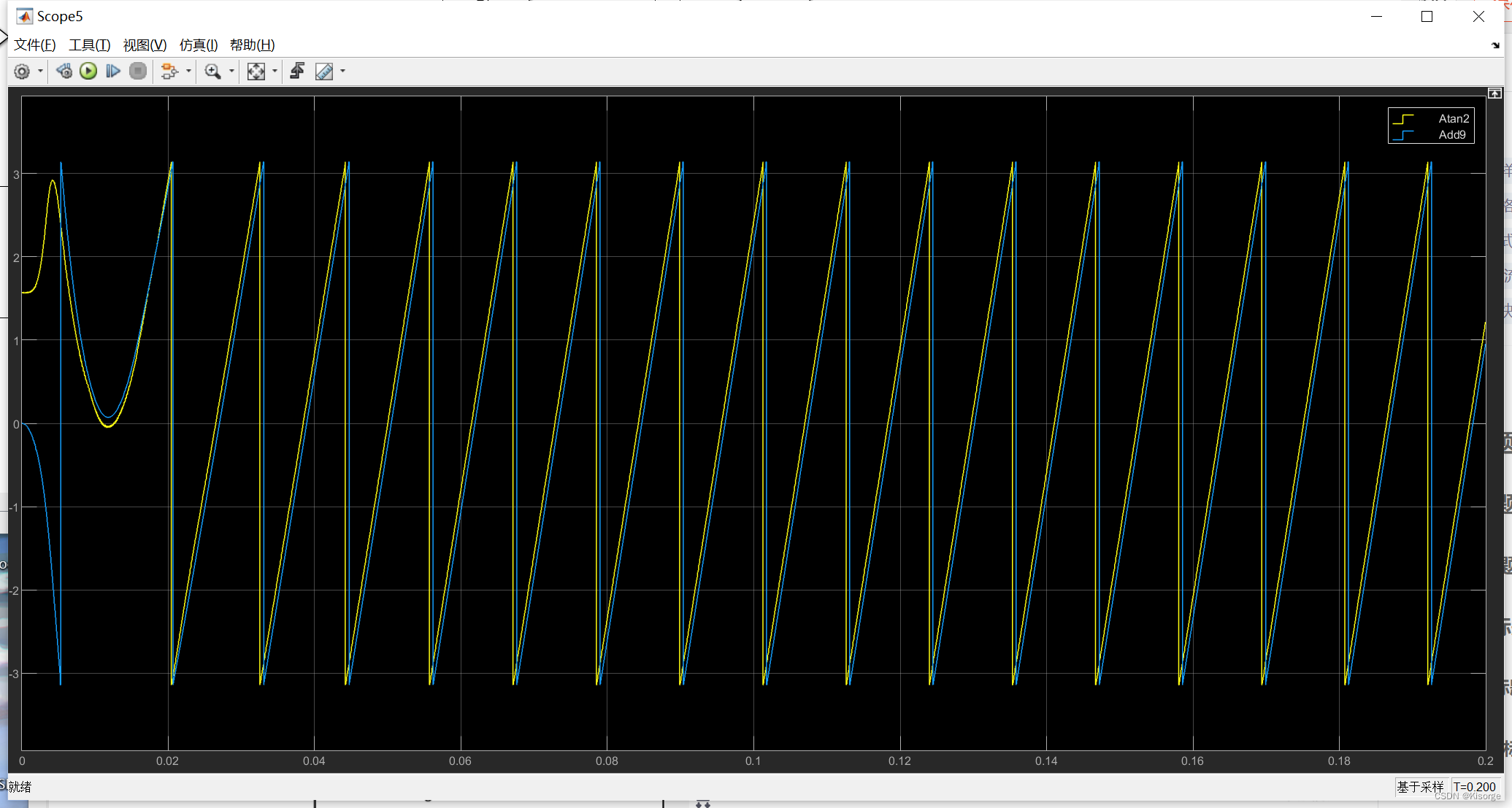This screenshot has width=1512, height=808.
Task: Click the MATLAB icon in the title bar
Action: 25,16
